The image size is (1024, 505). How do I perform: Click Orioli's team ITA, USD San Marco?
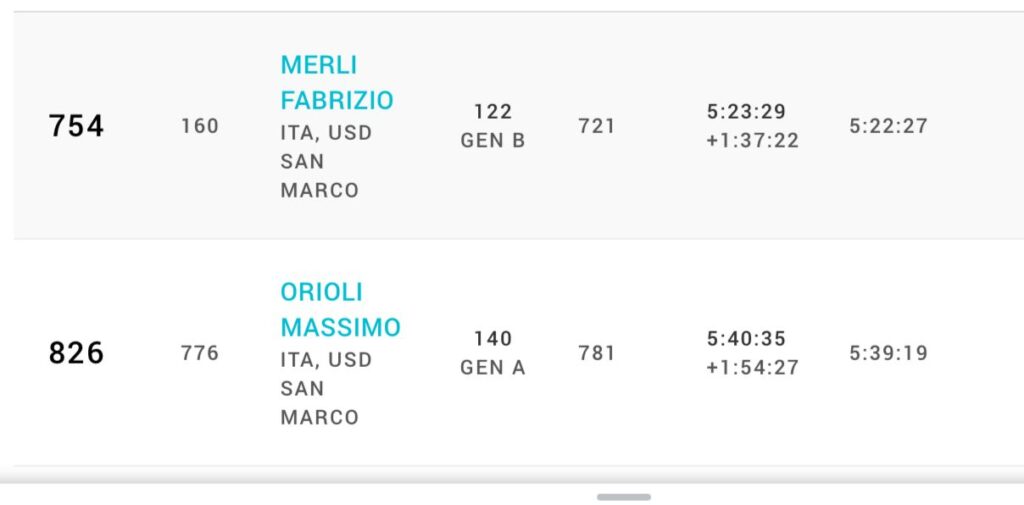point(326,388)
